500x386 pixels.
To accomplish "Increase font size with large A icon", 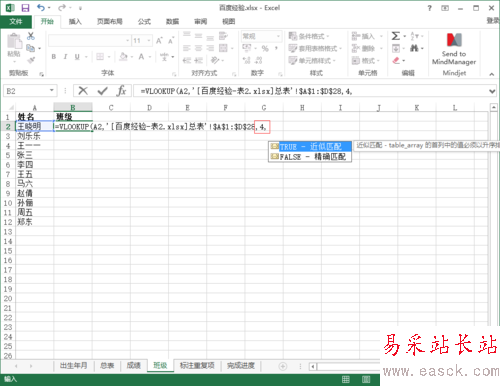I will click(159, 40).
